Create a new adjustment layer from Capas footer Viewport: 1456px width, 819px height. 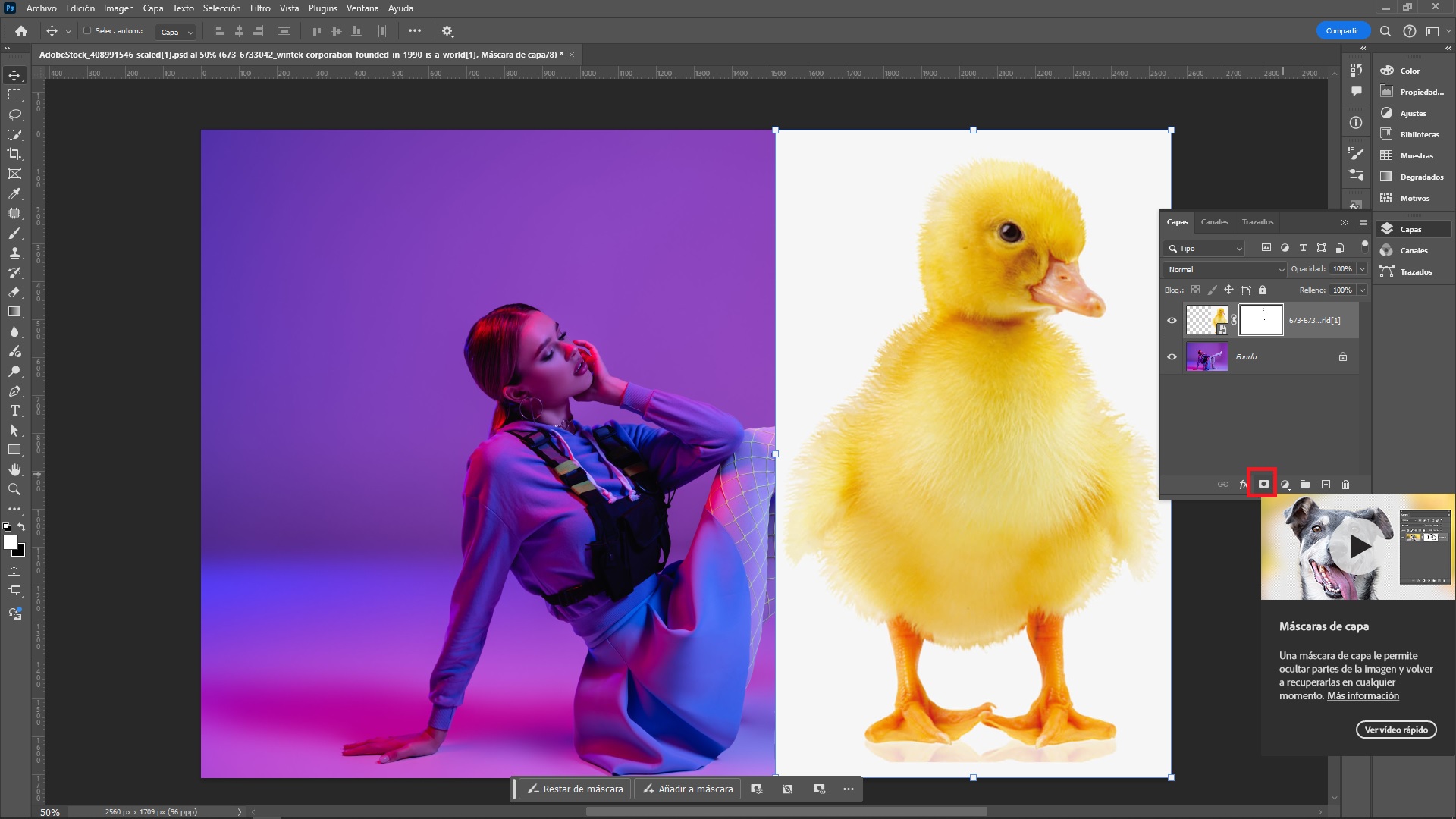coord(1285,484)
